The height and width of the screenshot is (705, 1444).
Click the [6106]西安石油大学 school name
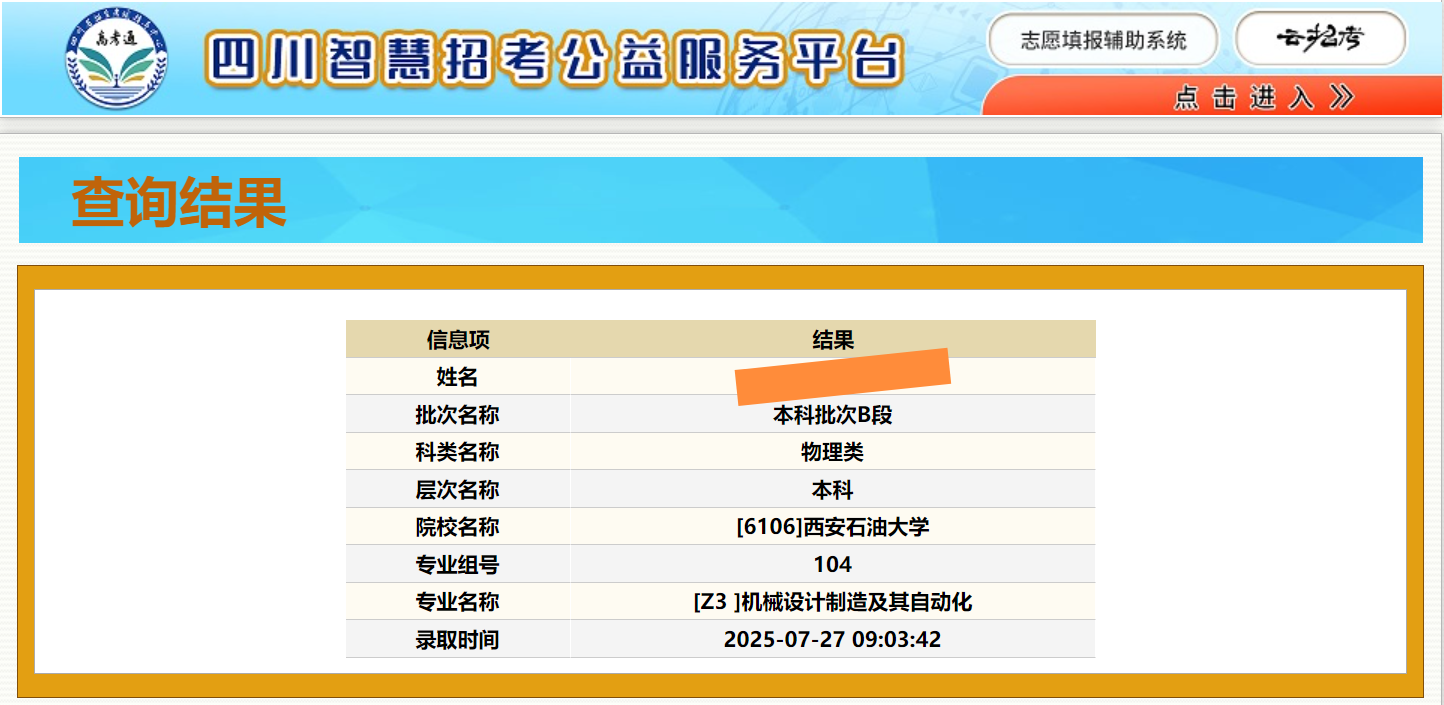tap(833, 527)
